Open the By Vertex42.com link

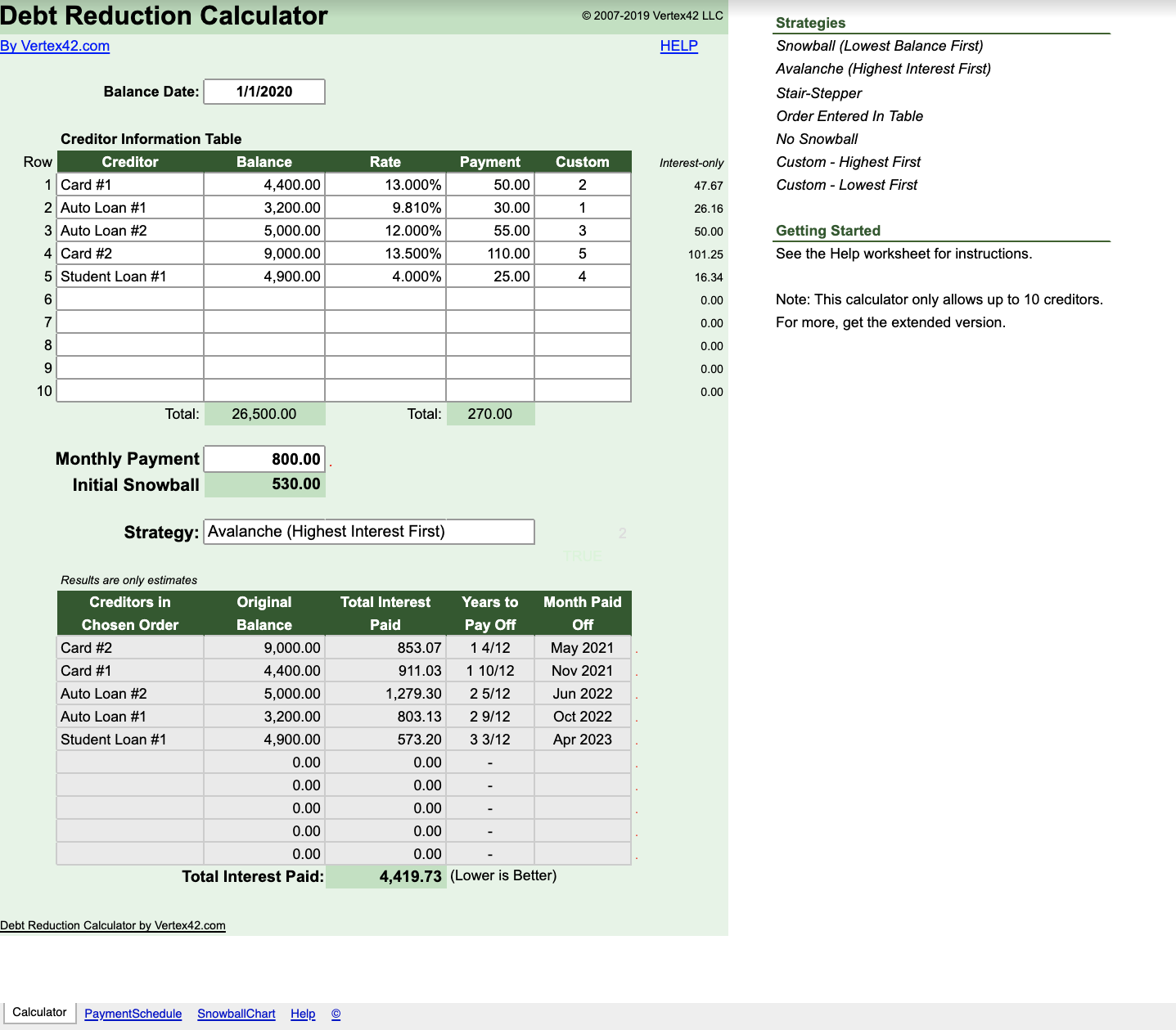(55, 46)
